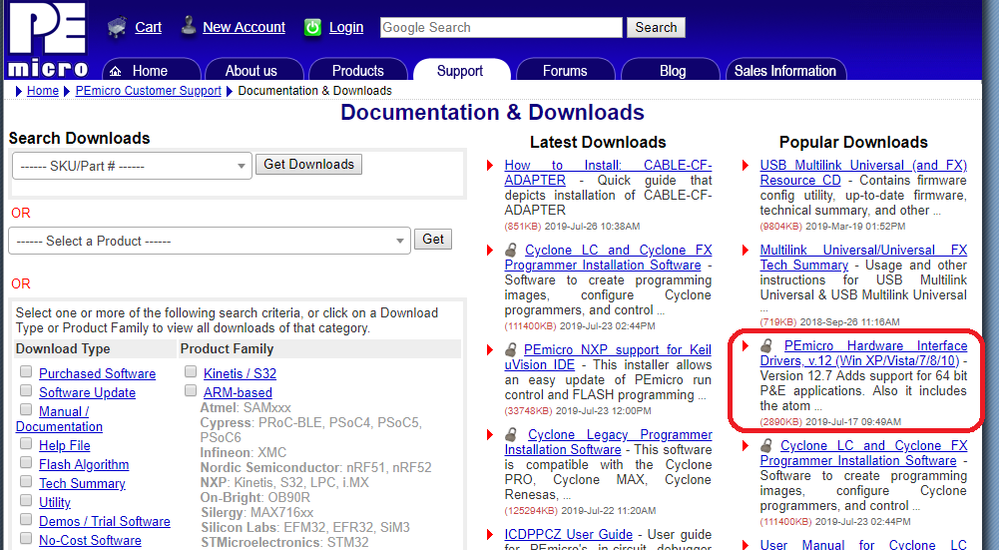Screen dimensions: 999x550
Task: Click lock icon beside PEmicro NXP support for Keil
Action: point(511,349)
